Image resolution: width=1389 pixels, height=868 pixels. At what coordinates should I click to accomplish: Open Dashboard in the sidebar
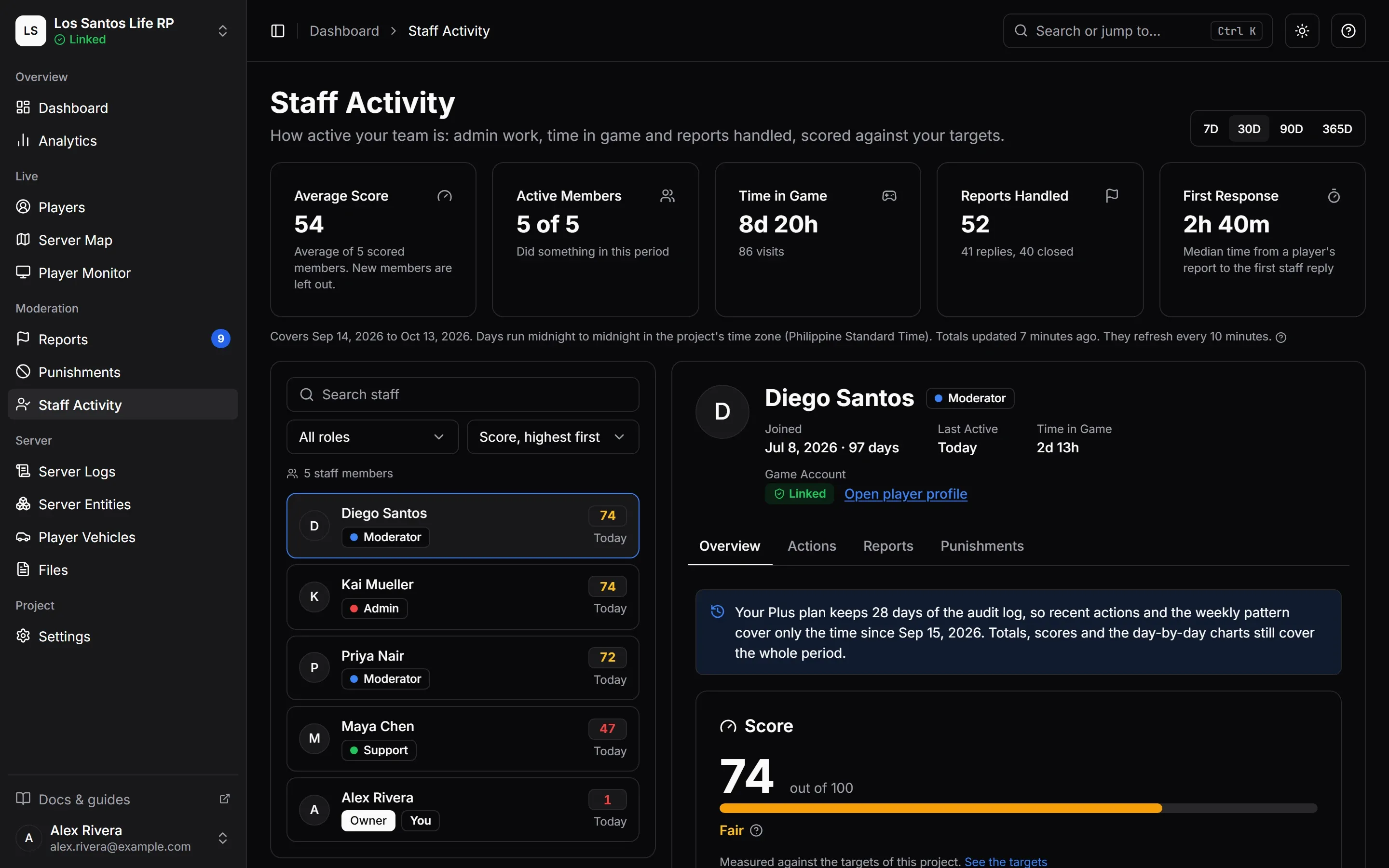[x=123, y=108]
